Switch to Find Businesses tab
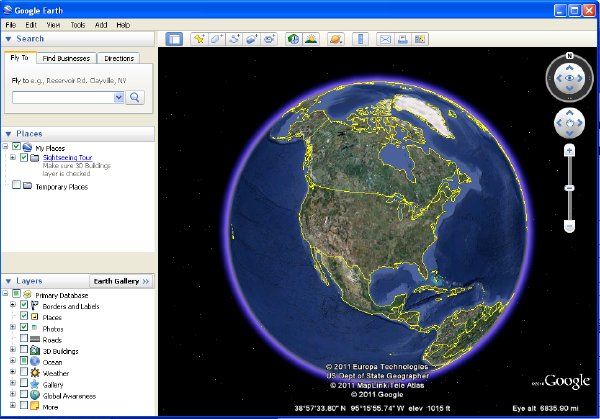The height and width of the screenshot is (419, 600). point(66,58)
